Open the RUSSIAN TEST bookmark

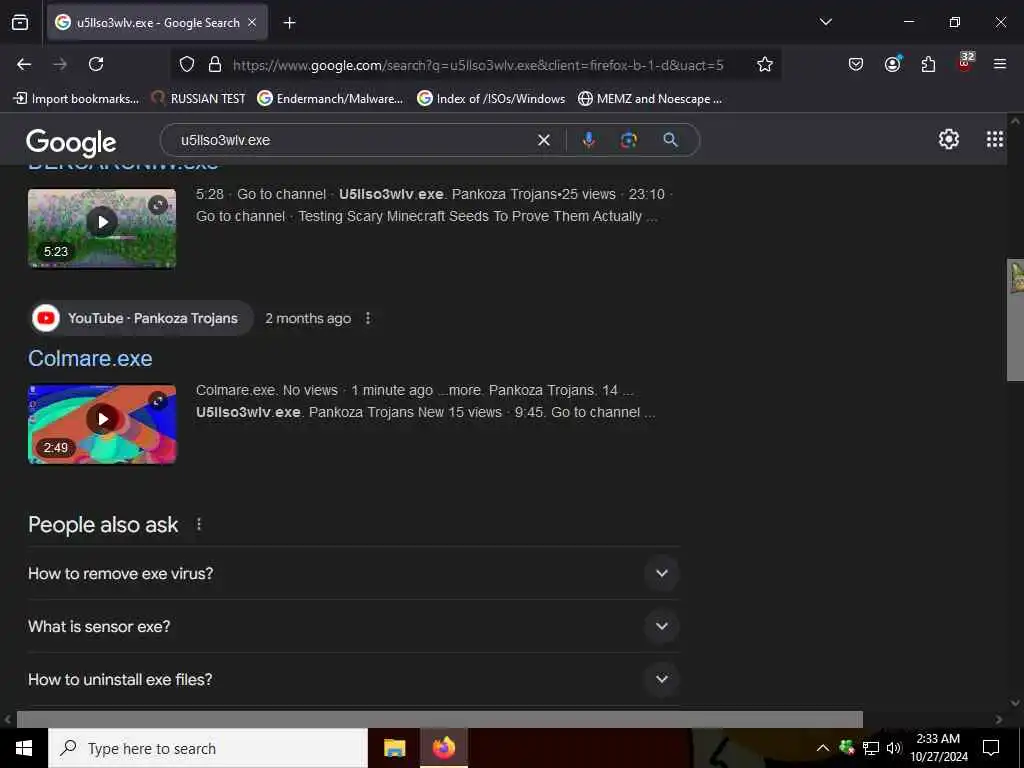point(198,99)
